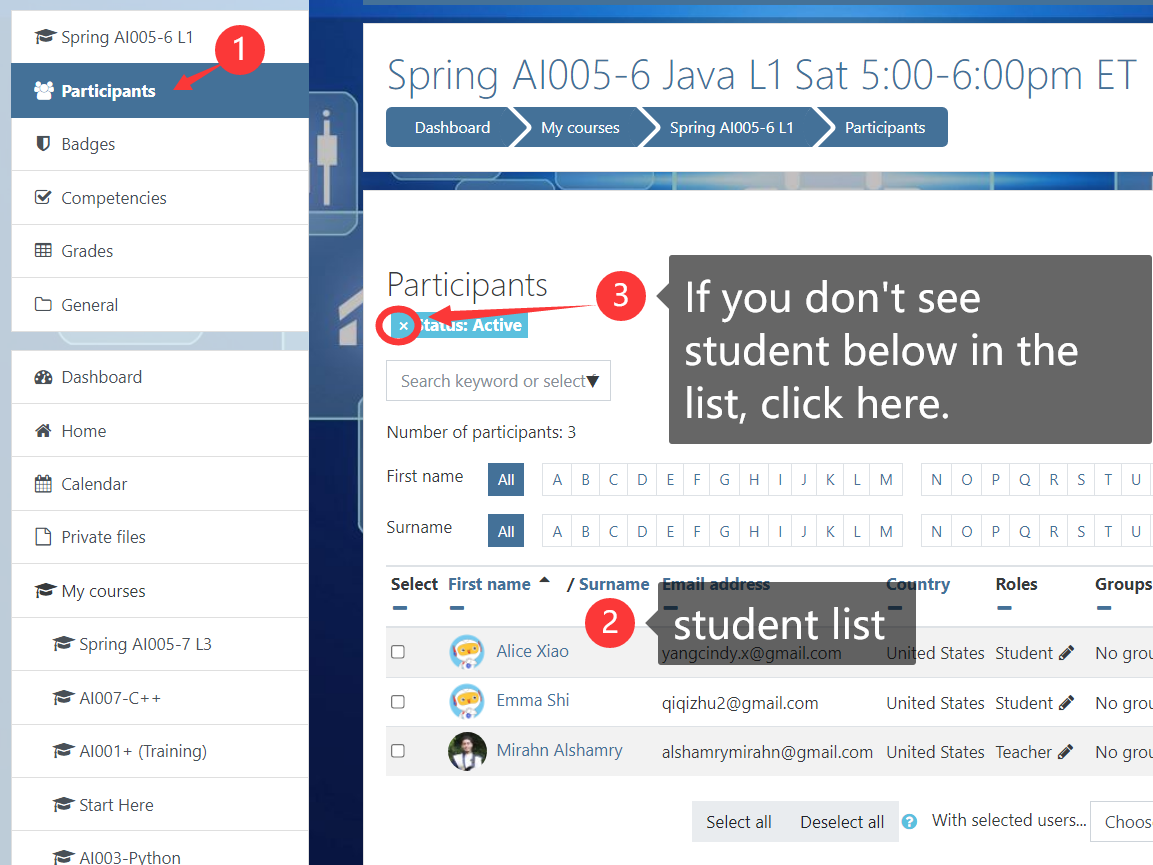Collapse the Select column using its dash icon
The height and width of the screenshot is (865, 1153).
[400, 608]
